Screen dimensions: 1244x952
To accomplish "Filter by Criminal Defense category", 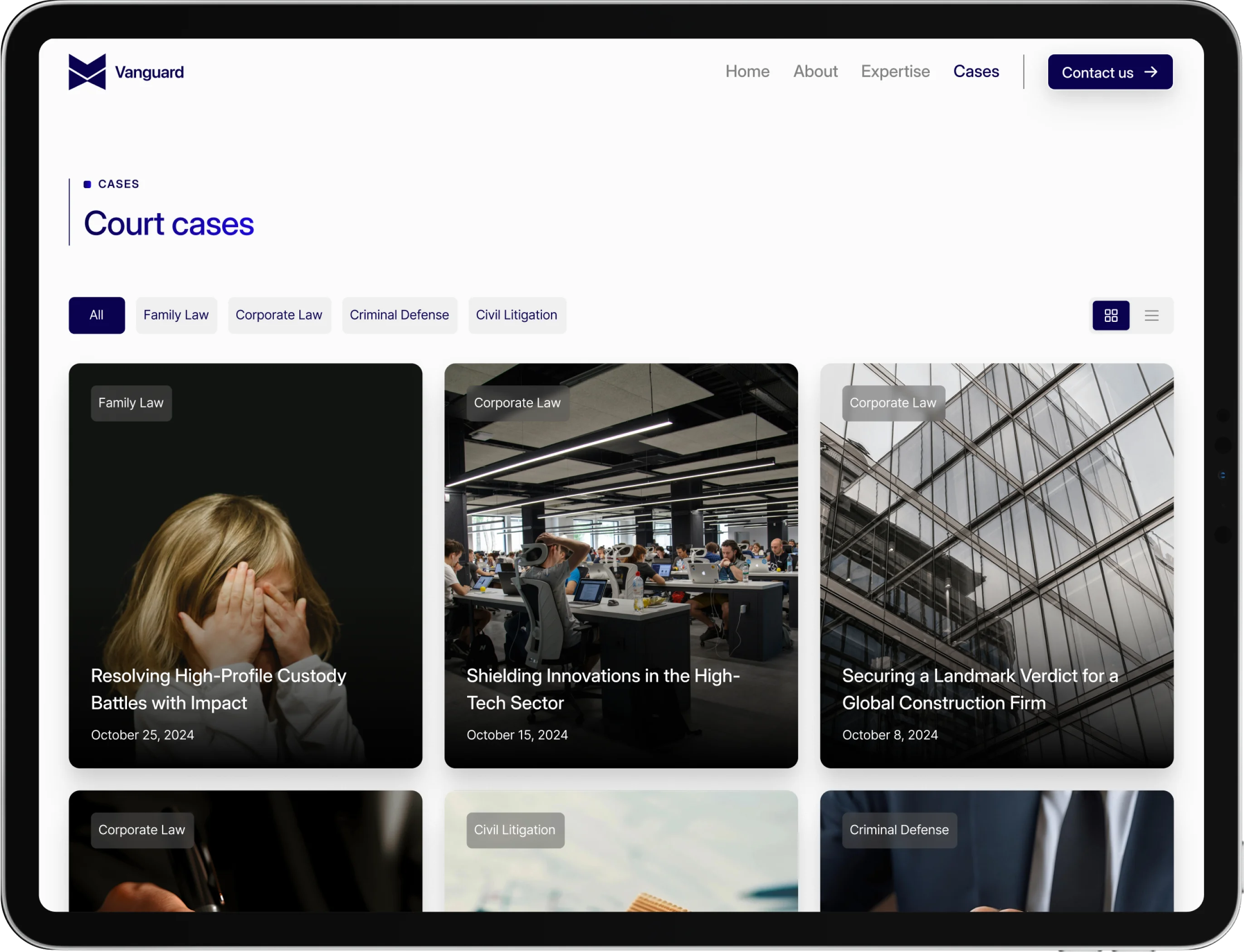I will (x=399, y=315).
